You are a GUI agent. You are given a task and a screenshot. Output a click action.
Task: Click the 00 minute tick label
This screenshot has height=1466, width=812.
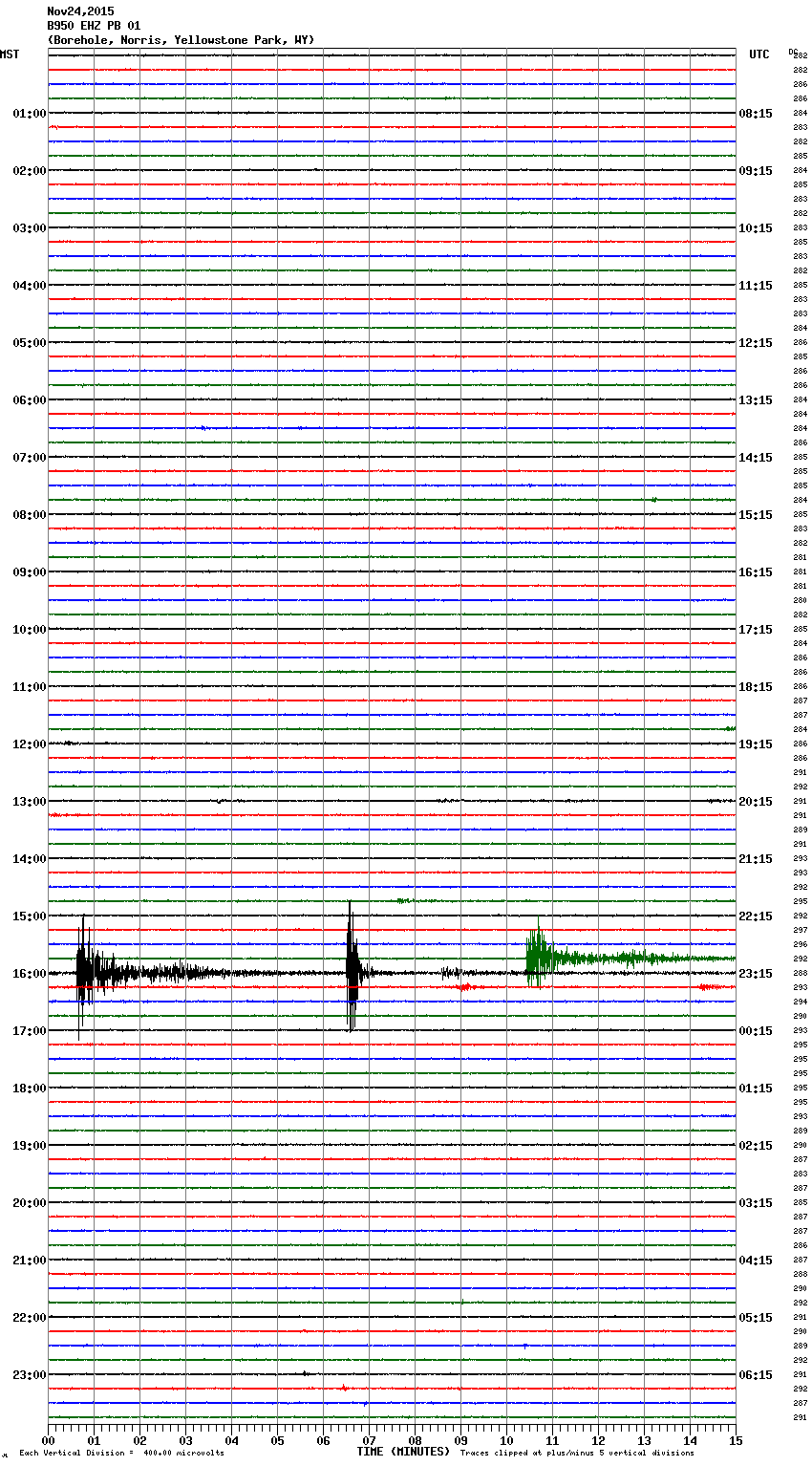click(x=48, y=1440)
